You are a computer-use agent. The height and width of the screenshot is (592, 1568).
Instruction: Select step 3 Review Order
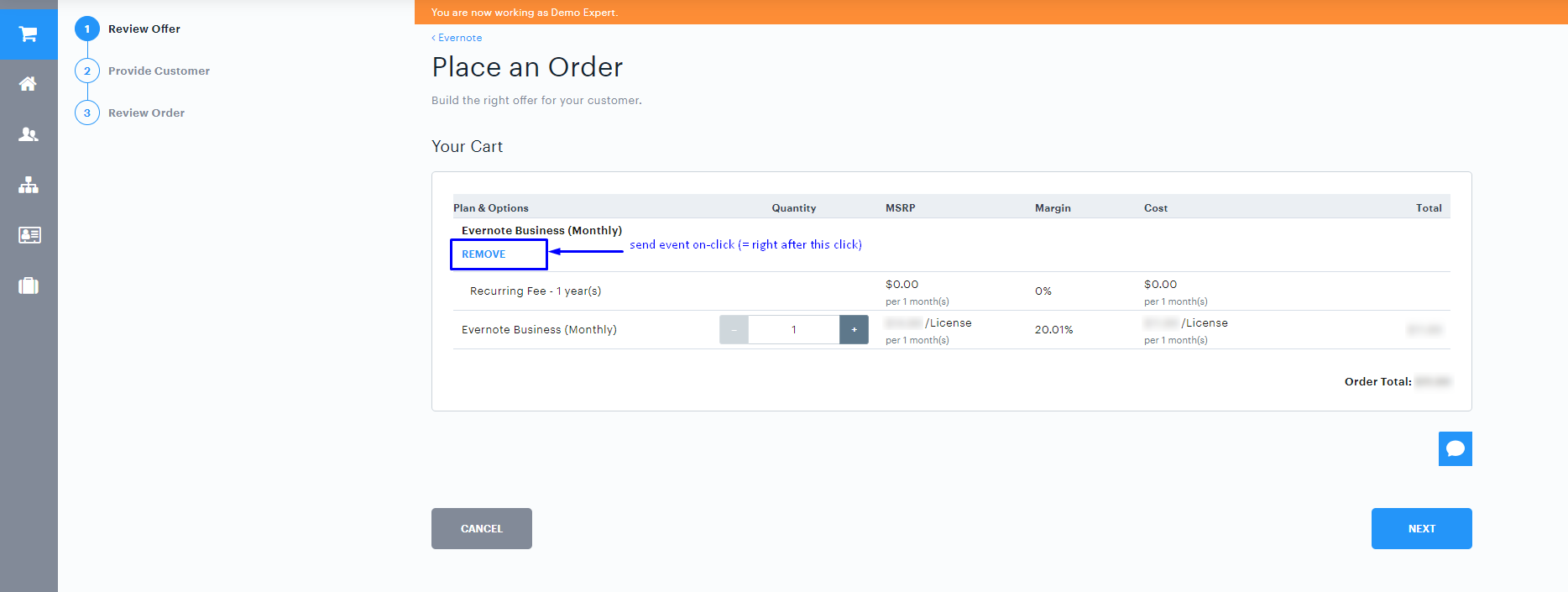point(130,113)
